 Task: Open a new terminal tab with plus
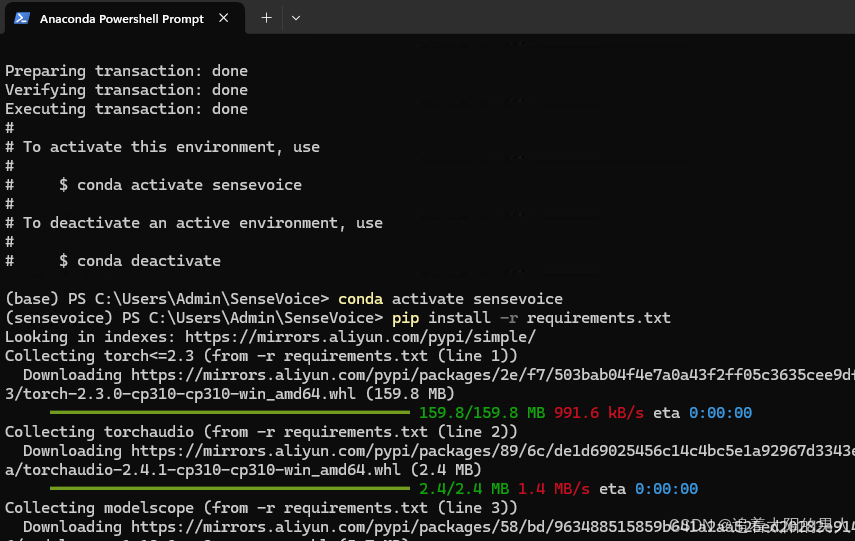[266, 18]
